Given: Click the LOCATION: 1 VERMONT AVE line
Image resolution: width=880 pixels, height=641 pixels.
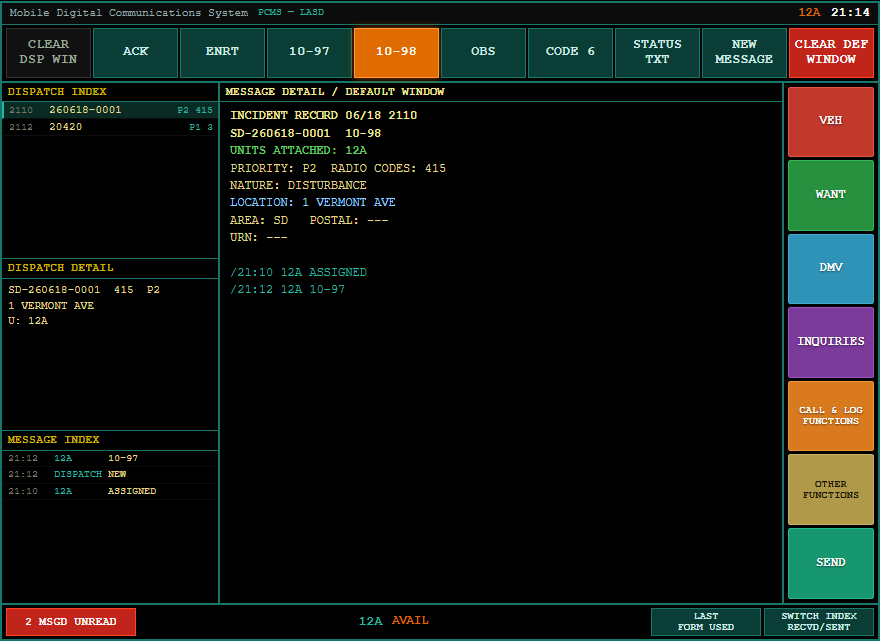Looking at the screenshot, I should click(313, 202).
